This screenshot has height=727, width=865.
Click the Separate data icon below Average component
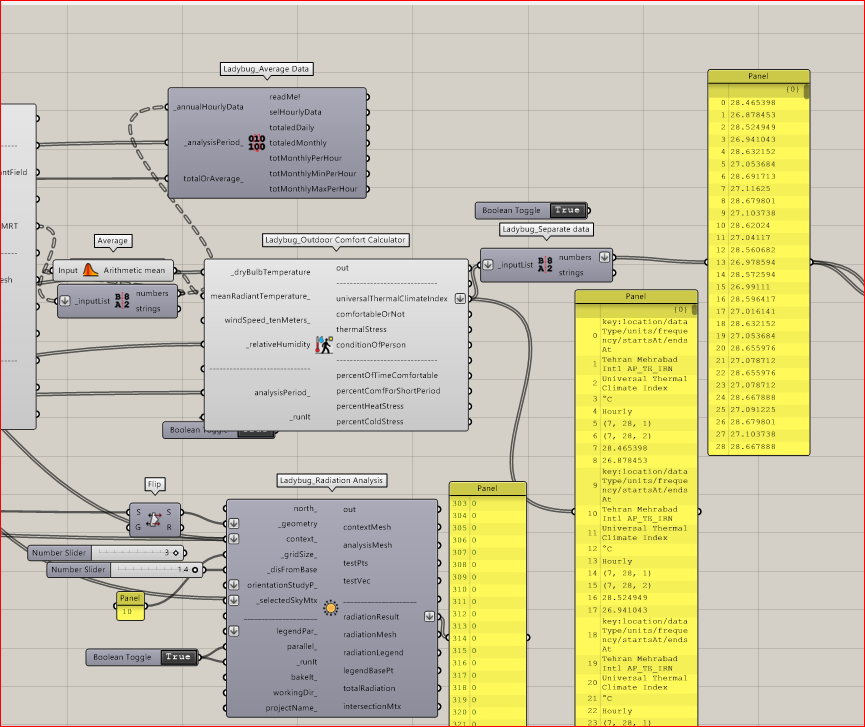tap(122, 301)
